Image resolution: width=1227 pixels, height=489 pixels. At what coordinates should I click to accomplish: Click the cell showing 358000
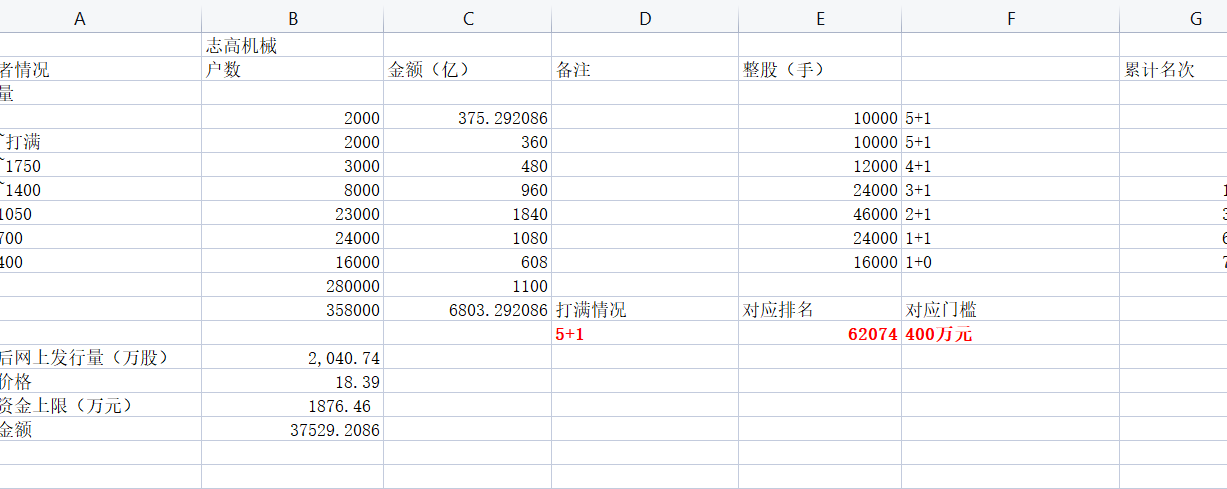point(292,309)
